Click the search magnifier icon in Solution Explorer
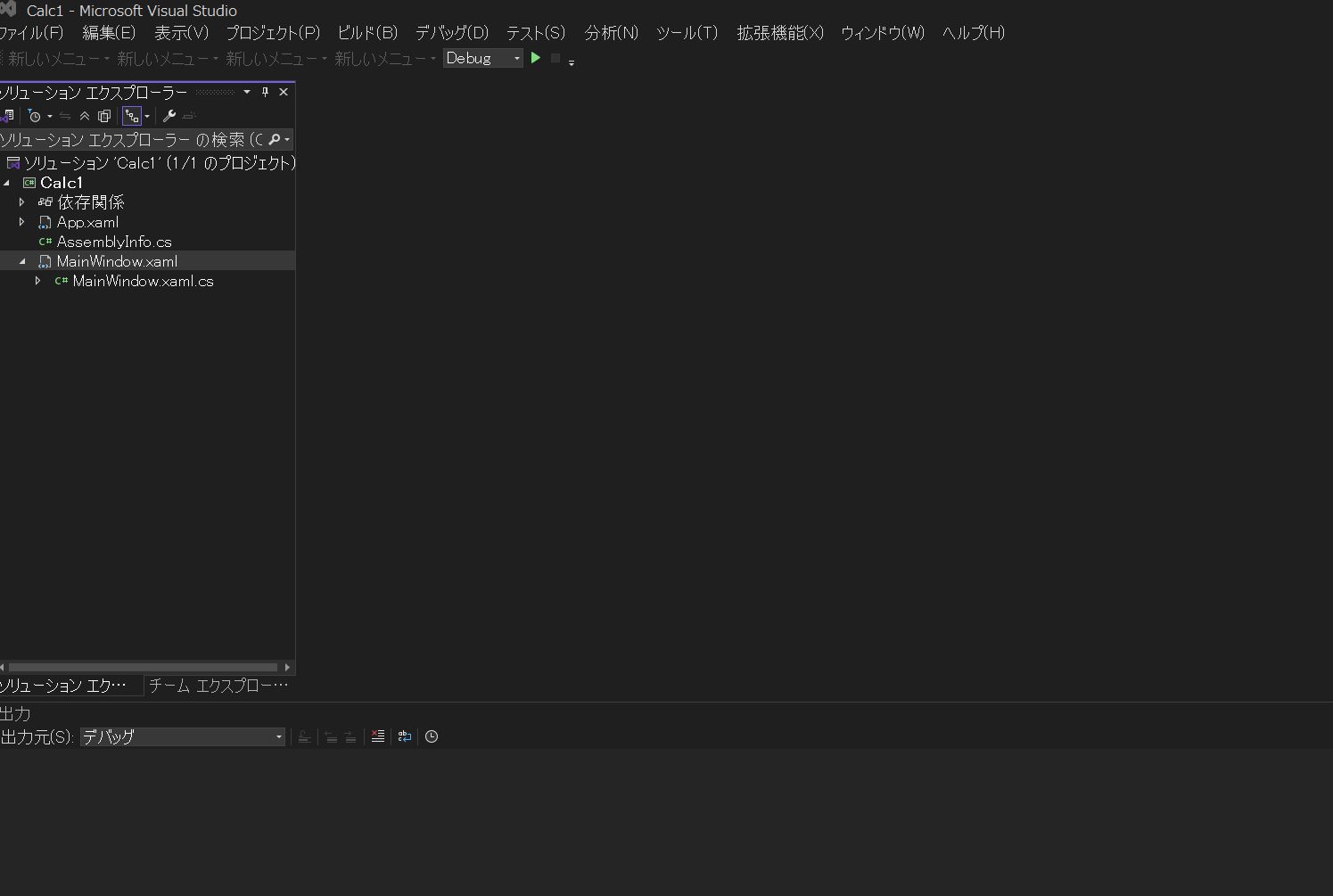The width and height of the screenshot is (1333, 896). click(275, 139)
